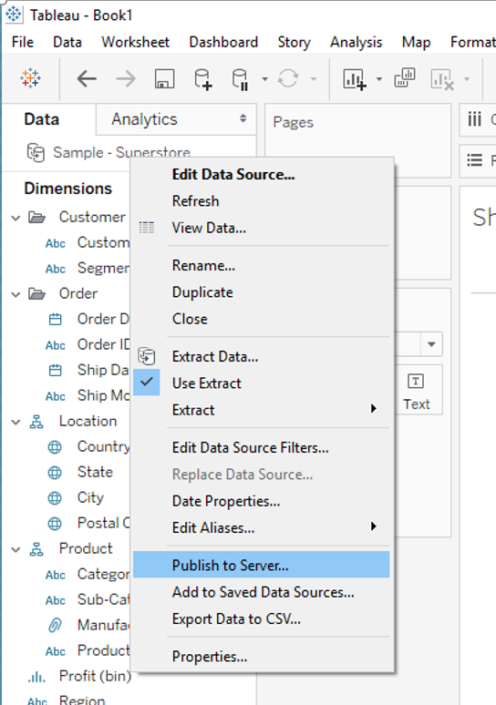Open the mark type dropdown arrow

(431, 344)
